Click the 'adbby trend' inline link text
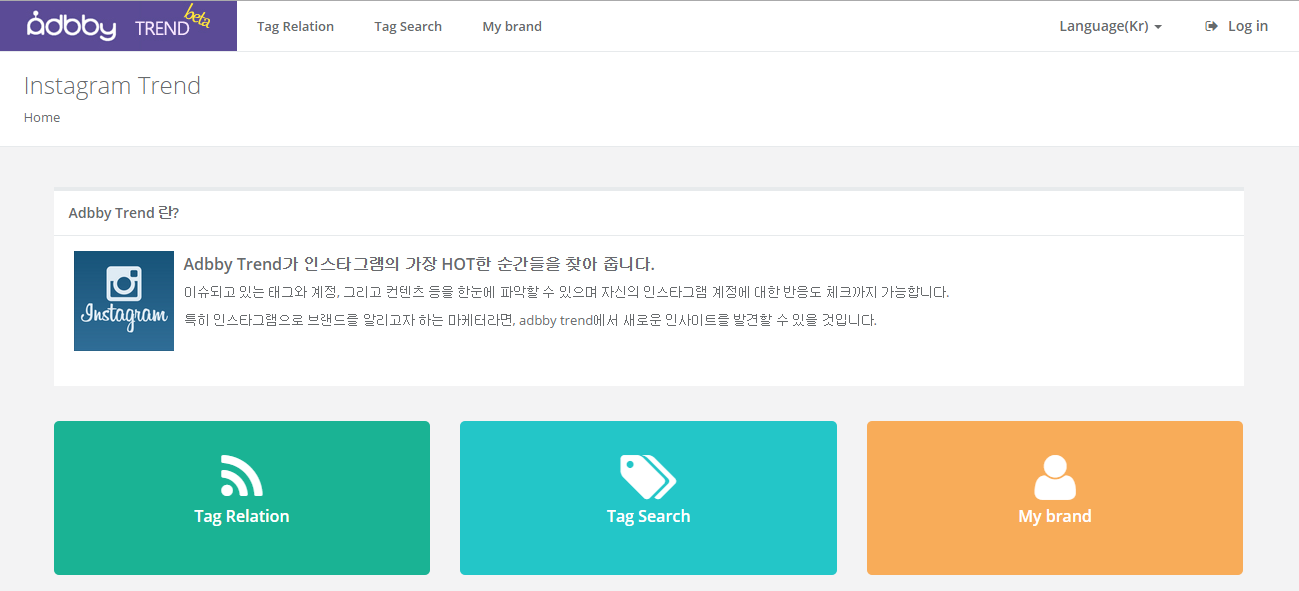This screenshot has height=591, width=1299. tap(555, 321)
